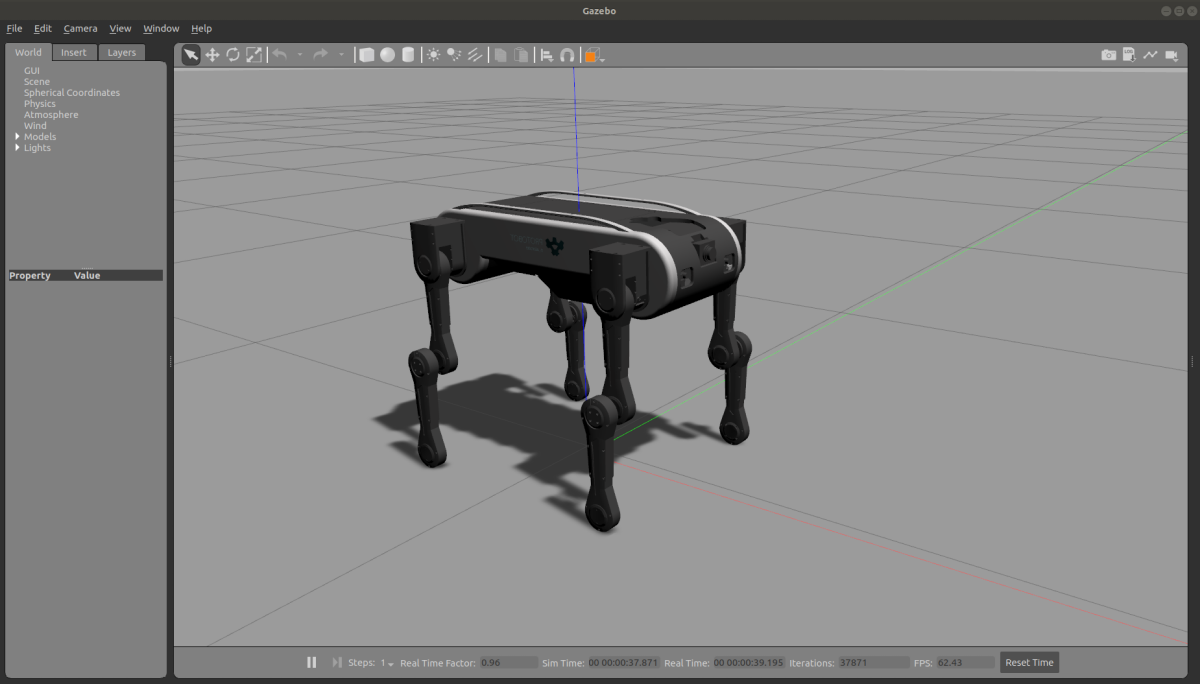Open the Camera menu

click(x=80, y=29)
